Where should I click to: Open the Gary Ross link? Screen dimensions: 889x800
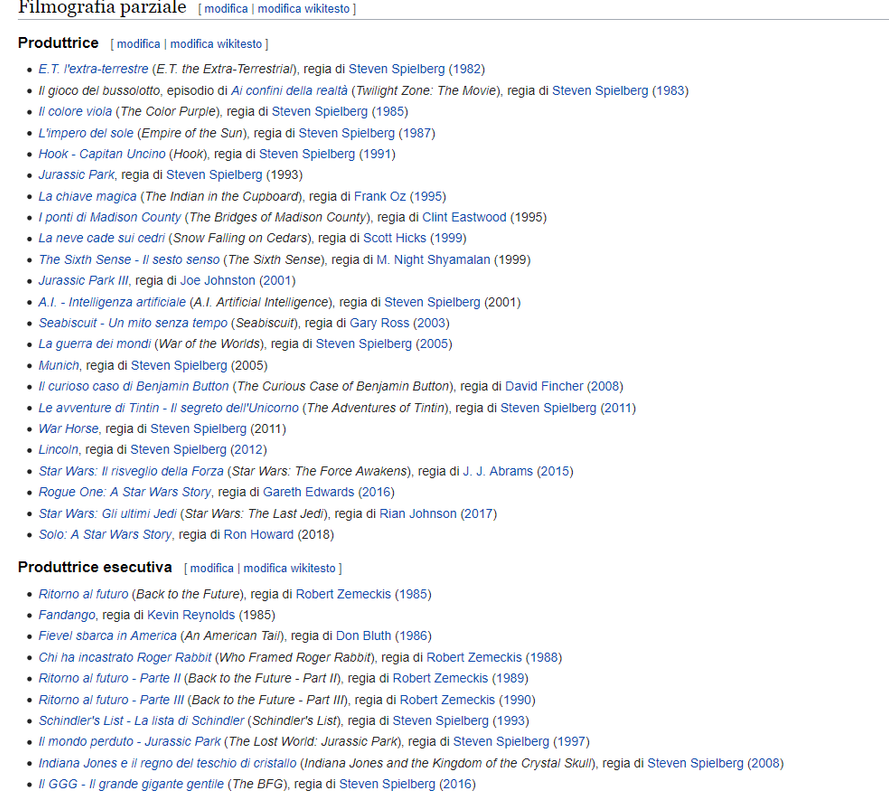(x=379, y=323)
